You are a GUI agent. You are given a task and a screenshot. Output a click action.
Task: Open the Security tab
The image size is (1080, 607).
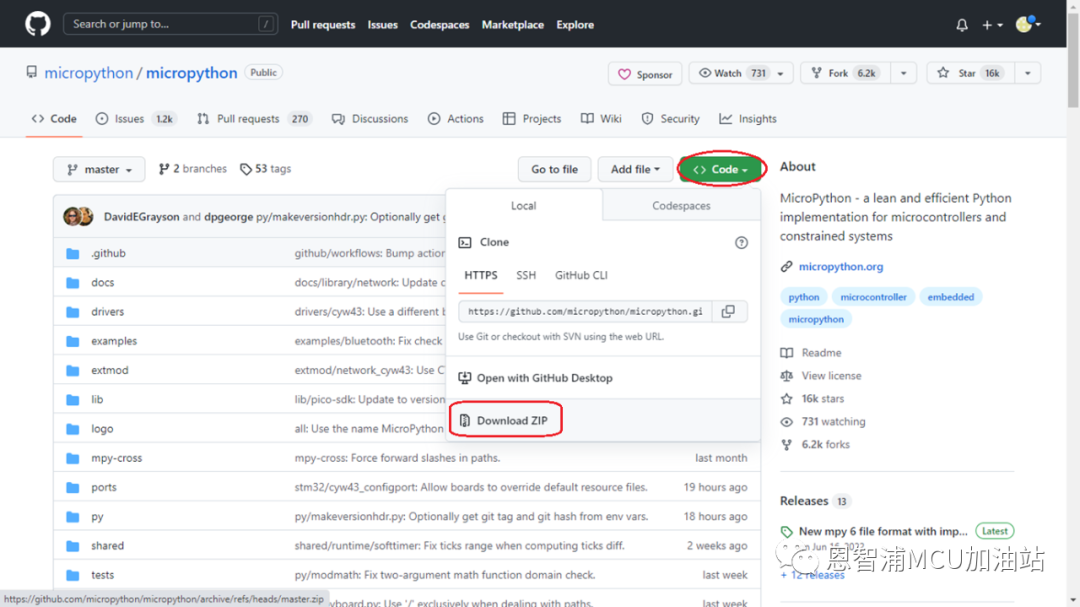coord(670,119)
